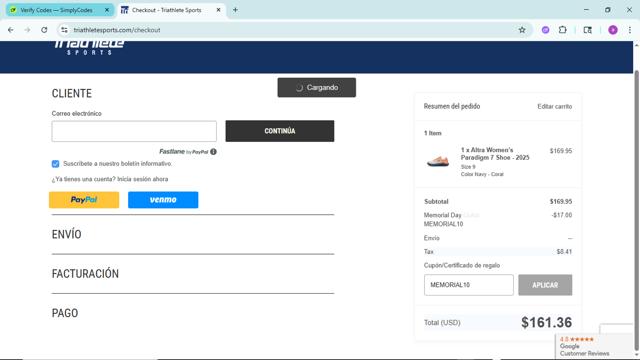
Task: Click the Resumen del pedido heading
Action: [x=452, y=106]
